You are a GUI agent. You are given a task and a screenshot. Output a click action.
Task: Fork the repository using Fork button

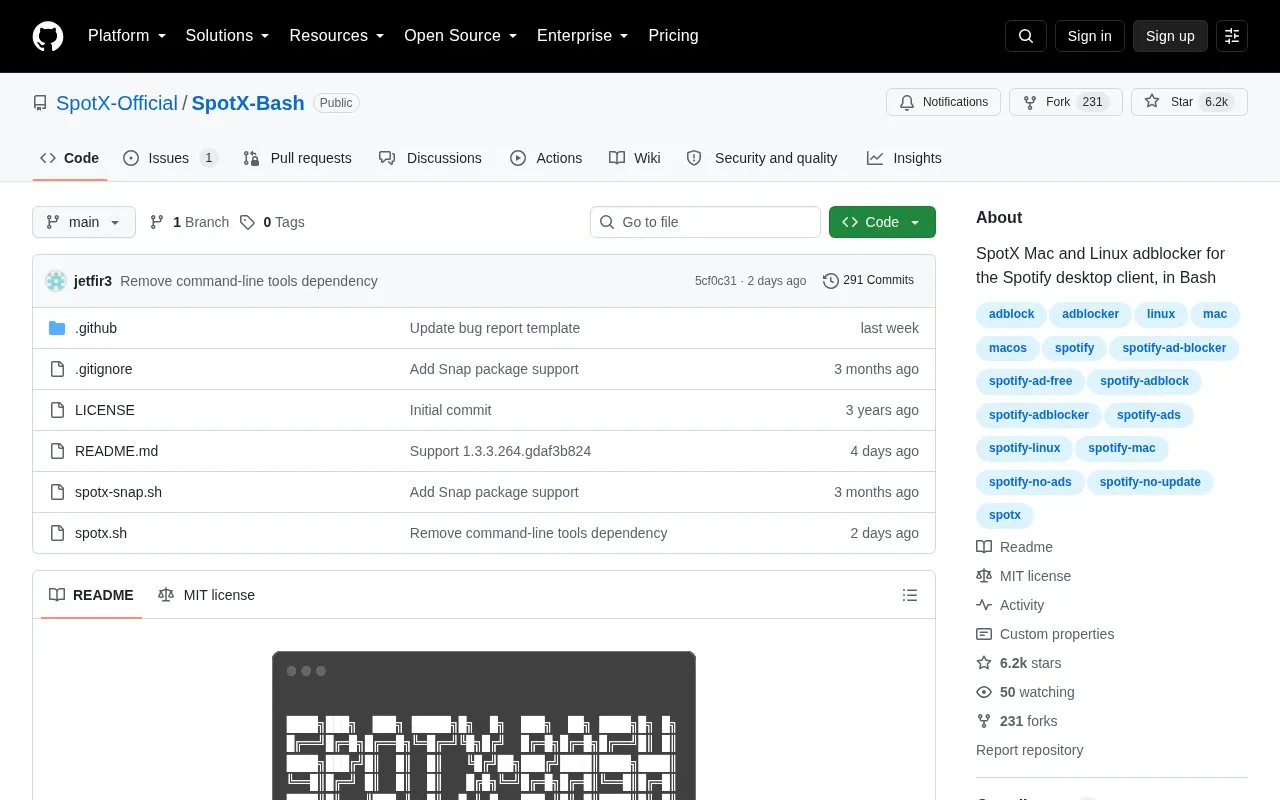point(1065,102)
